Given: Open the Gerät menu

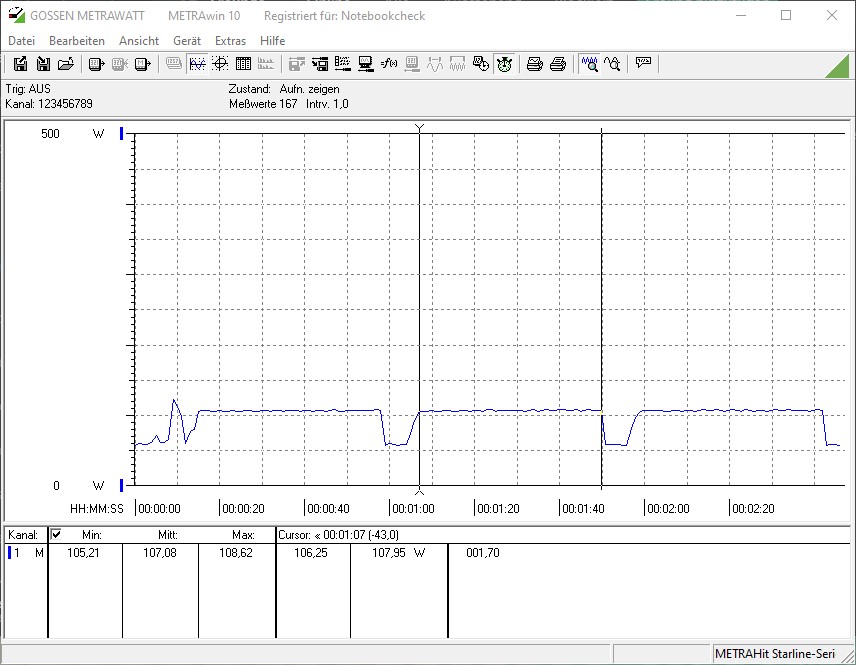Looking at the screenshot, I should [x=187, y=41].
